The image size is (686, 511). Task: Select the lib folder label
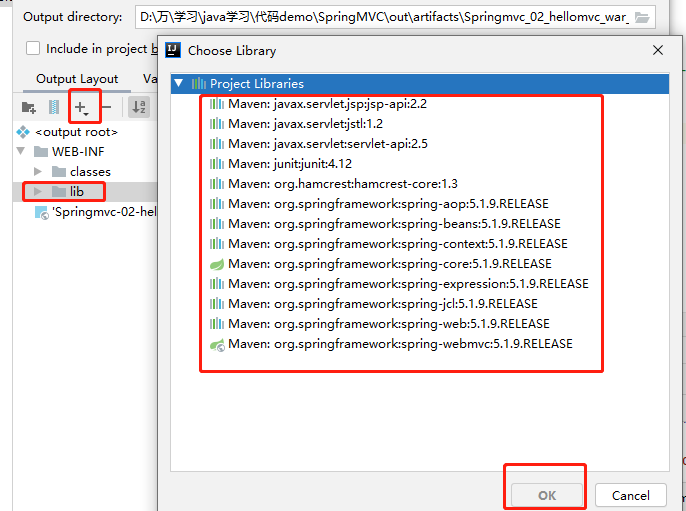[77, 192]
